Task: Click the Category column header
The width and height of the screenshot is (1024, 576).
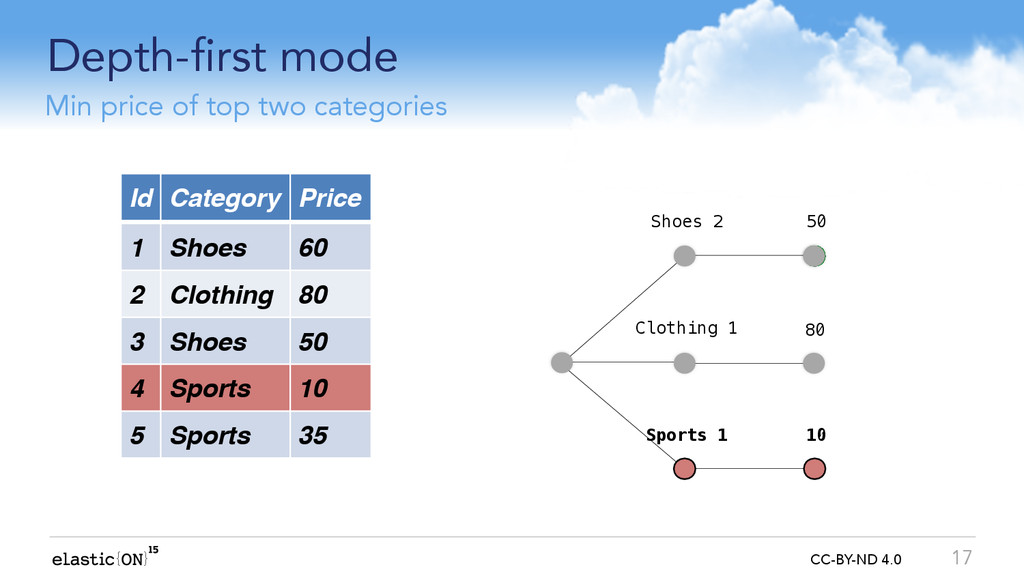Action: pyautogui.click(x=225, y=197)
